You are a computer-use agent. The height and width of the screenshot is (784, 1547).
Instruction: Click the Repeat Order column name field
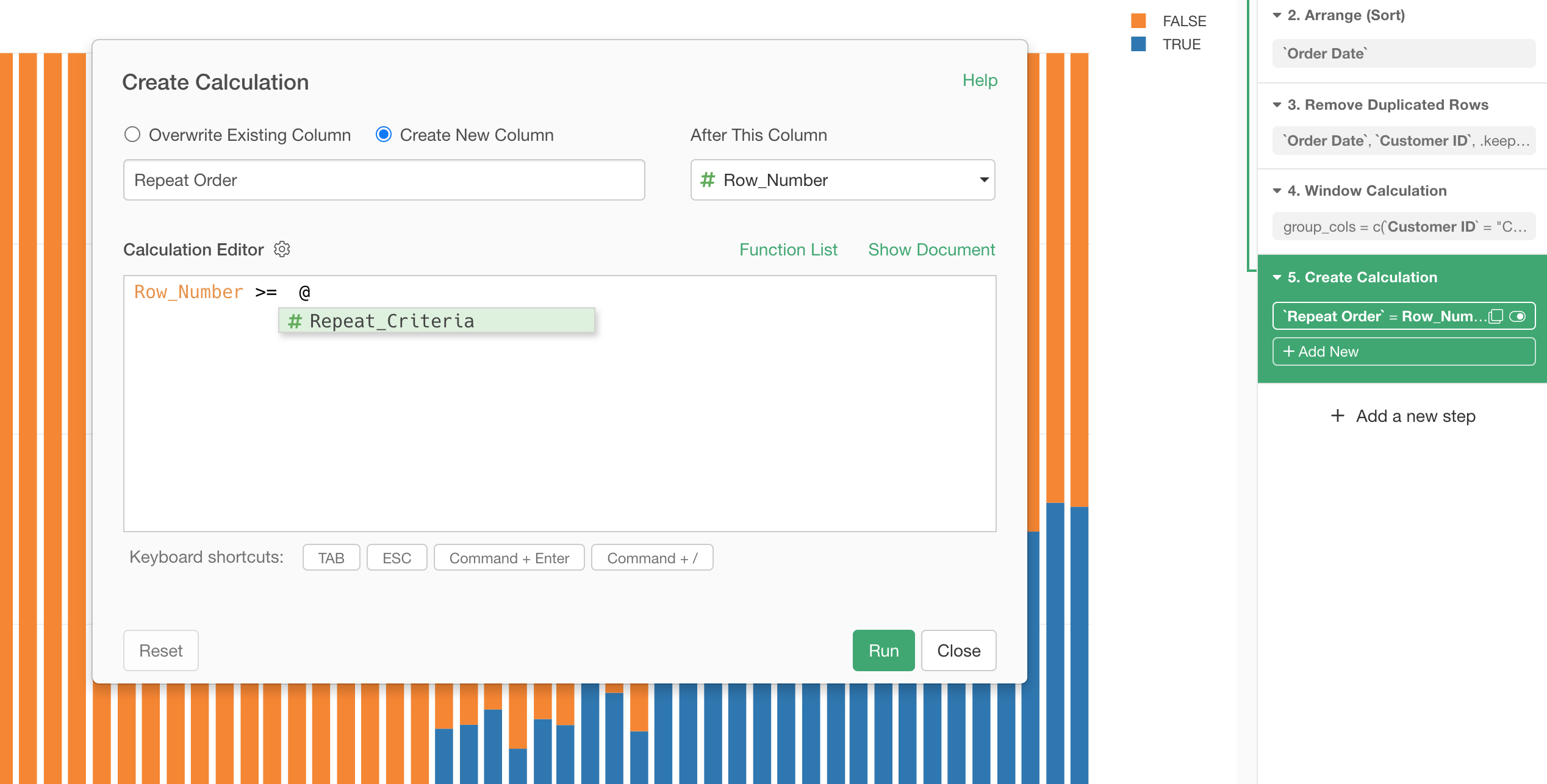coord(384,180)
